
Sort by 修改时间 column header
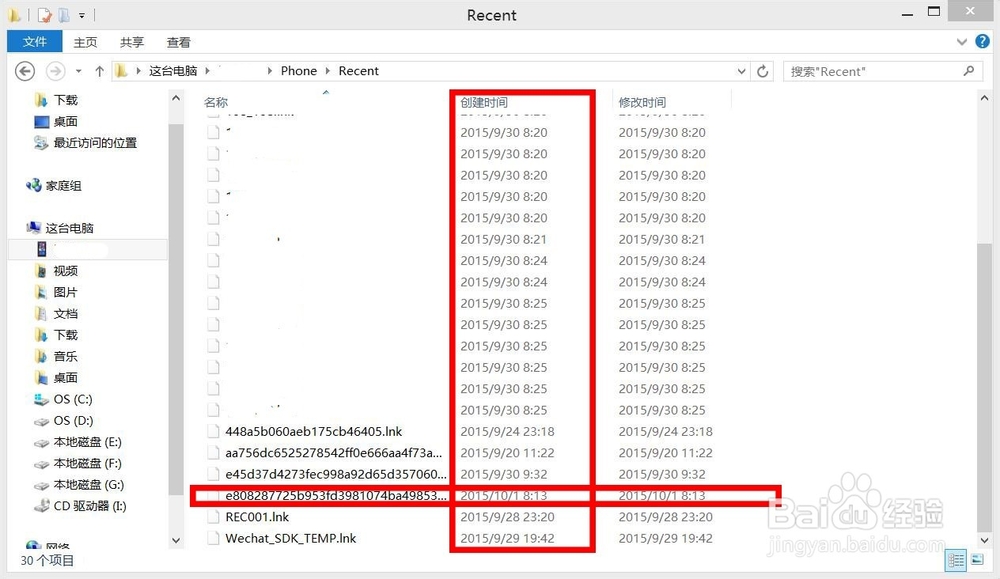[642, 102]
